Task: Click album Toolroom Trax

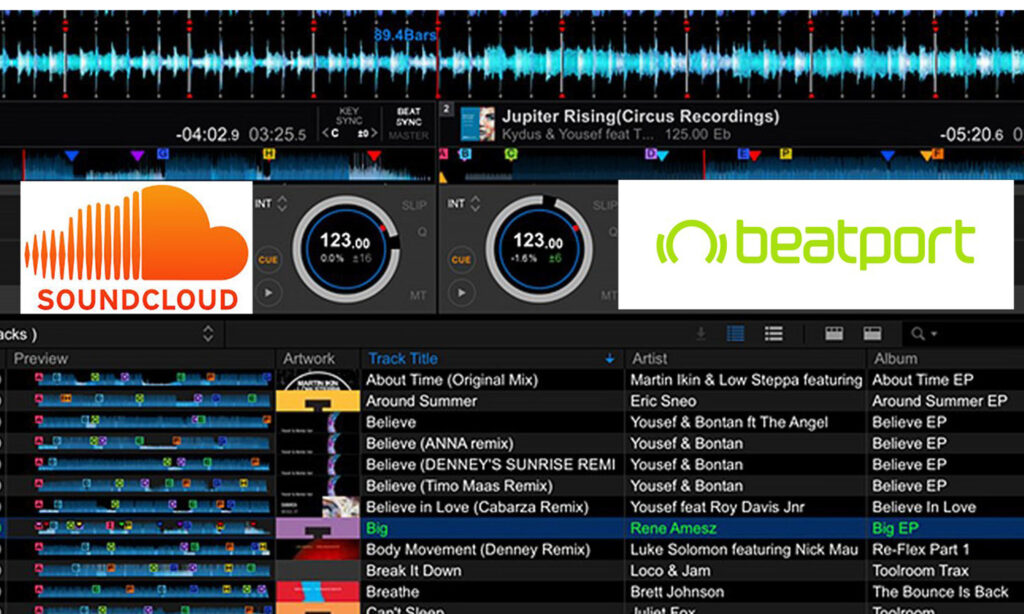Action: pyautogui.click(x=921, y=571)
